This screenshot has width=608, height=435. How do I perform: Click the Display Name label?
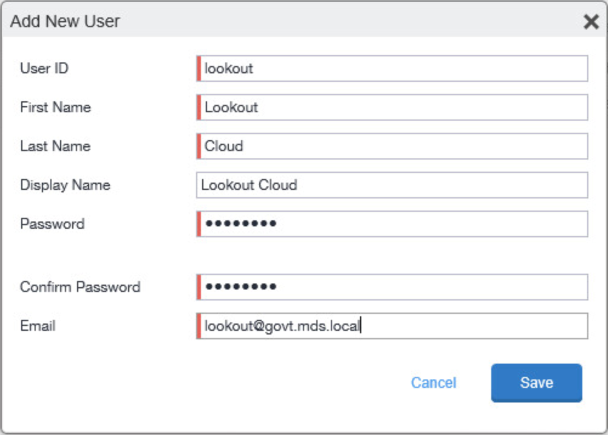(65, 185)
